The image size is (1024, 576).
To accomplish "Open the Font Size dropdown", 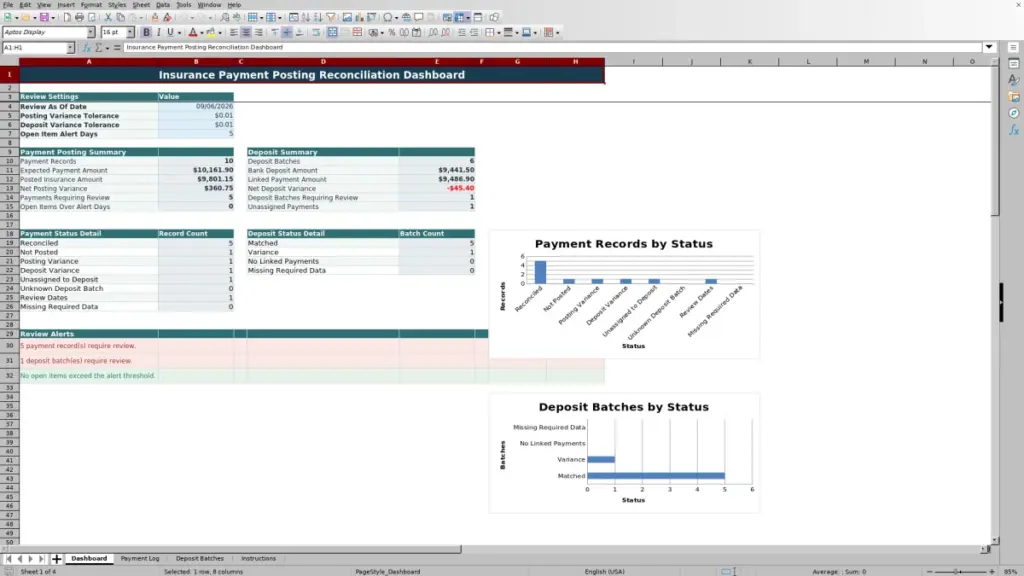I will click(x=130, y=32).
